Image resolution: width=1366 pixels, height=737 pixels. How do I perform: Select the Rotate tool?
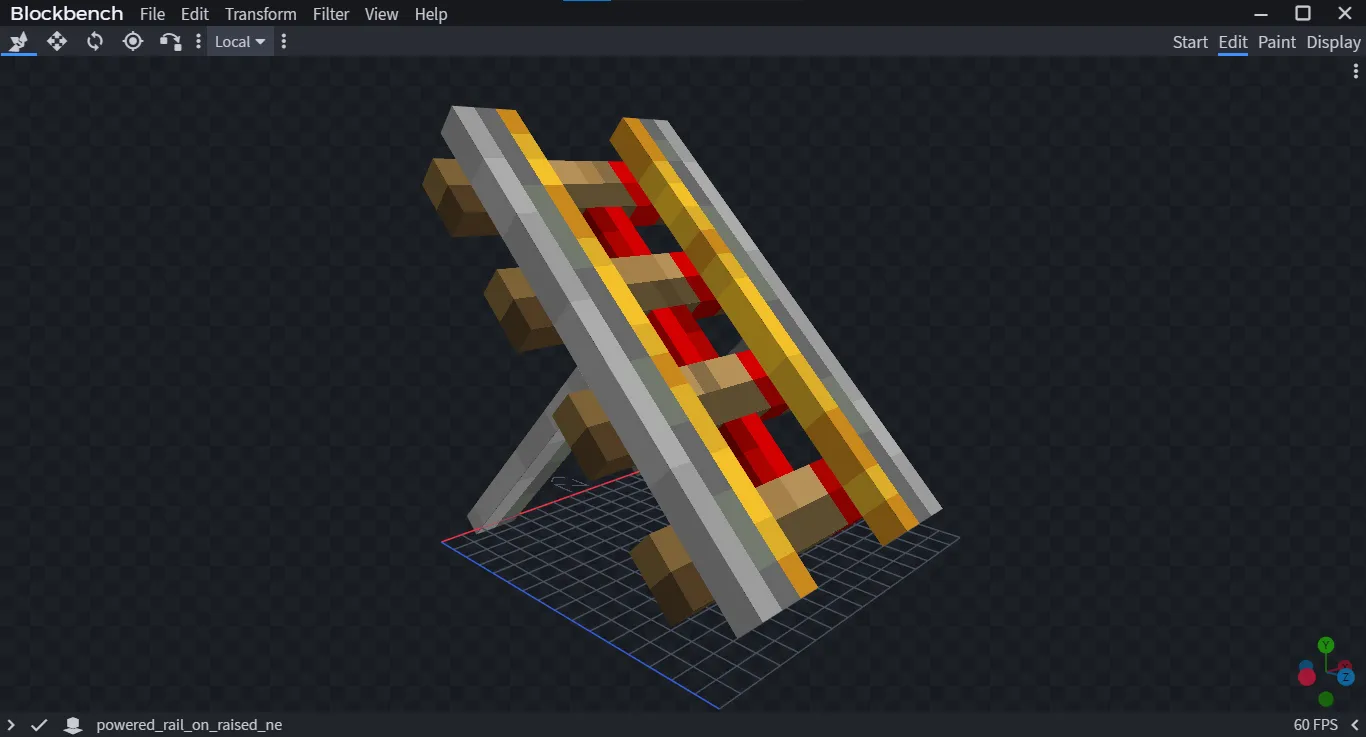95,41
